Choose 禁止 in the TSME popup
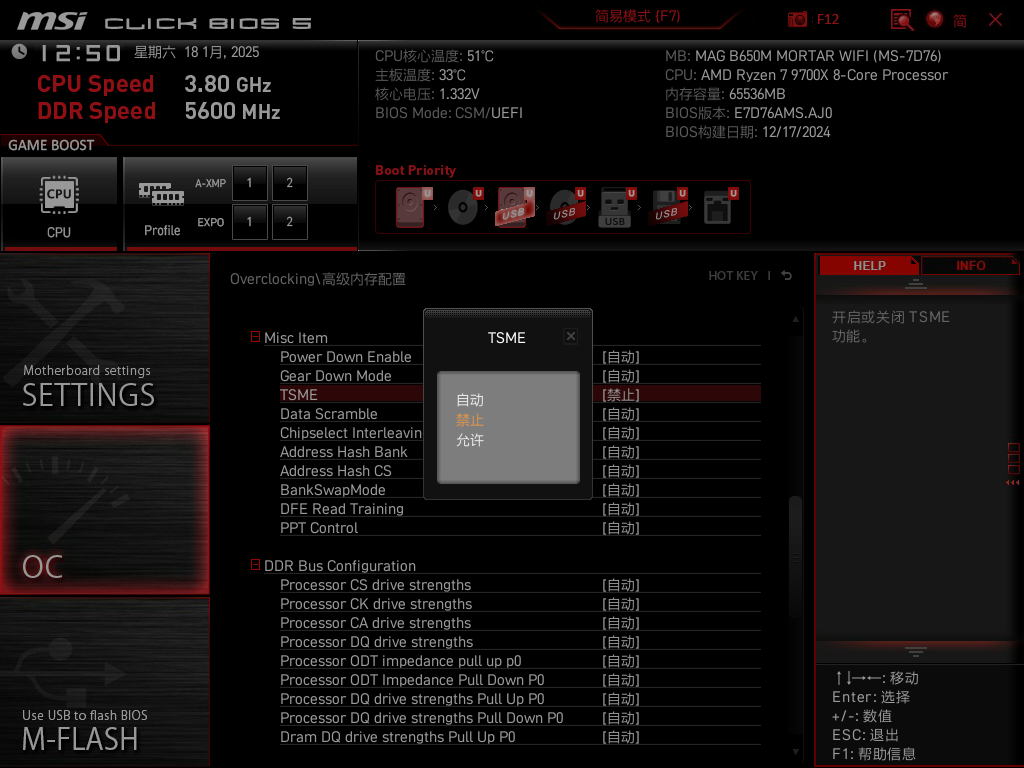This screenshot has height=768, width=1024. pos(470,420)
